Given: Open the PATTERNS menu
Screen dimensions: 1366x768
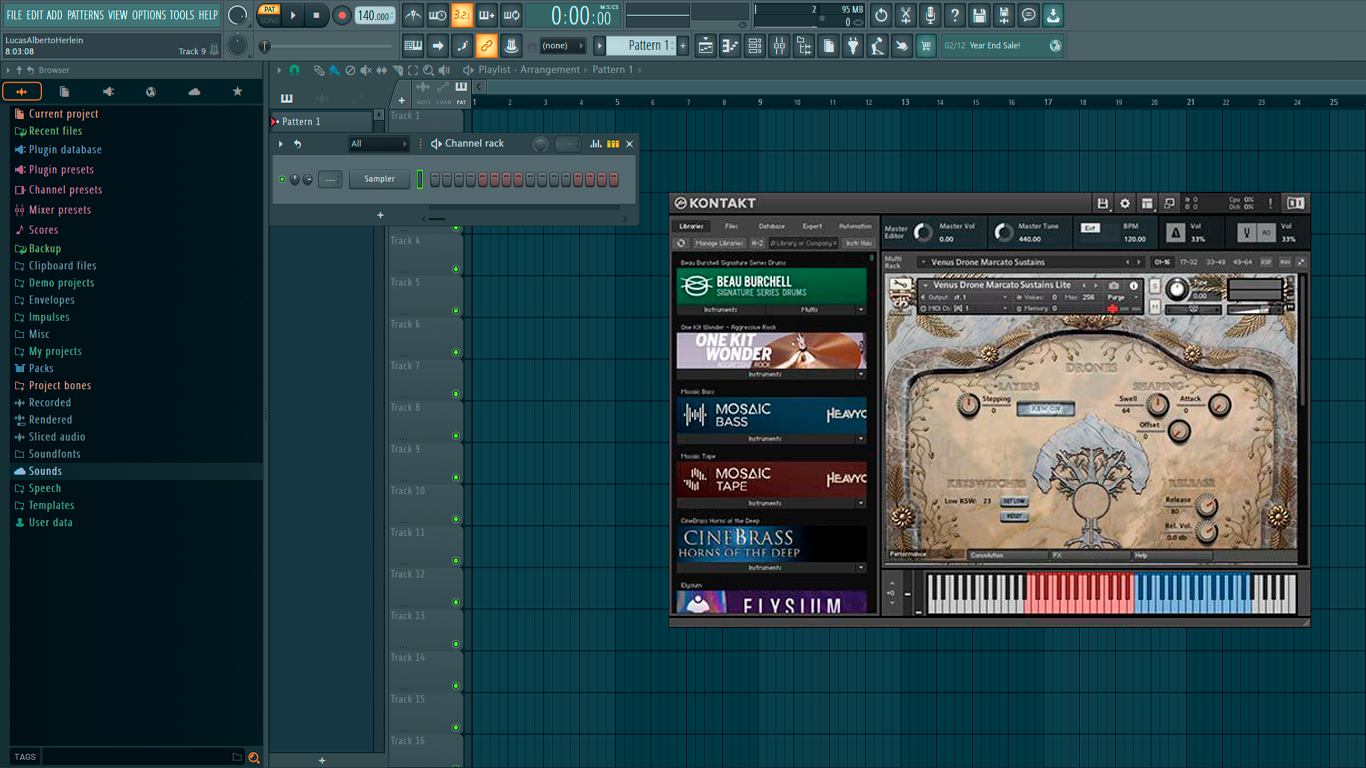Looking at the screenshot, I should 85,15.
